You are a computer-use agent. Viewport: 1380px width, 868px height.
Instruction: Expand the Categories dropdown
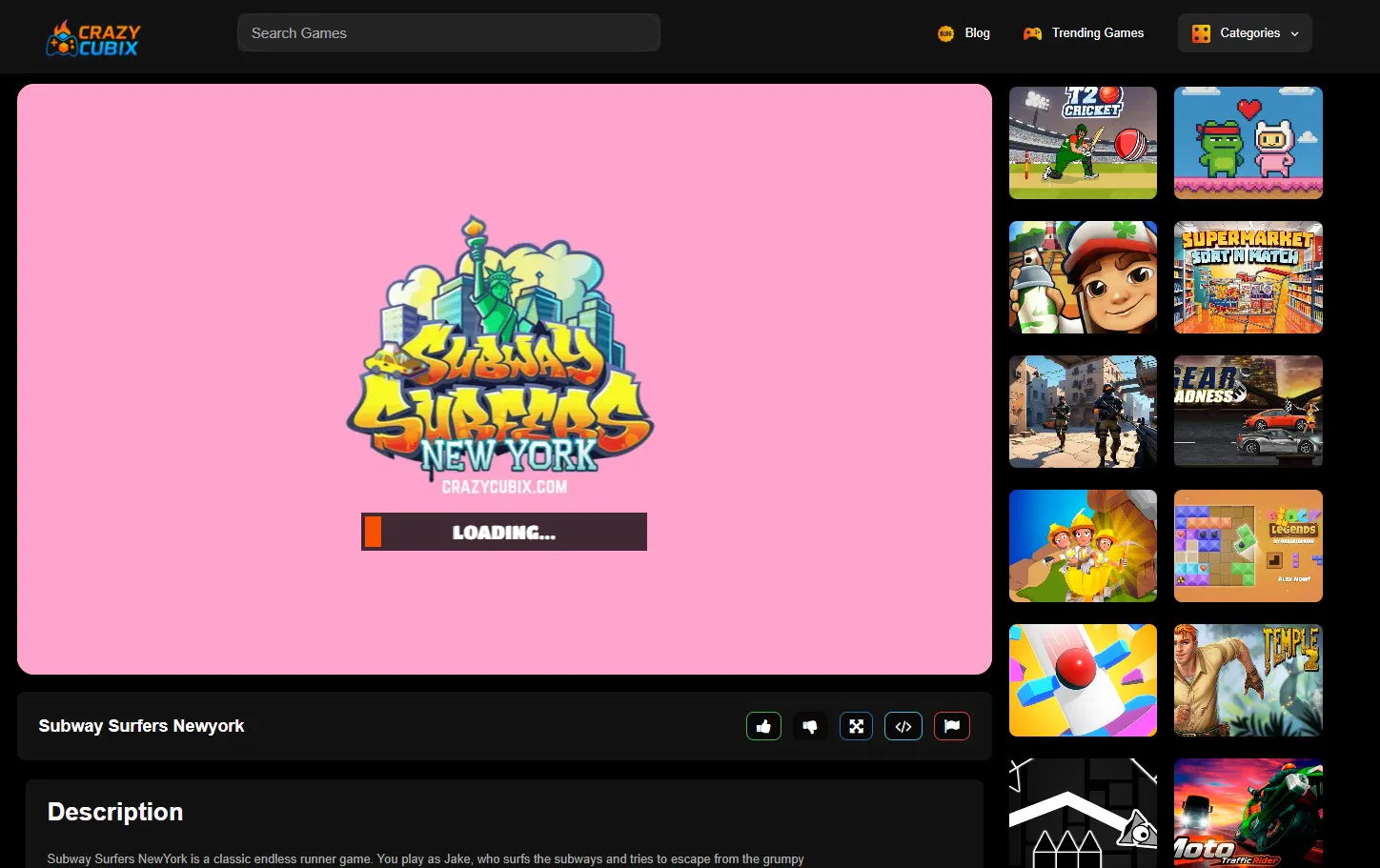(1245, 33)
